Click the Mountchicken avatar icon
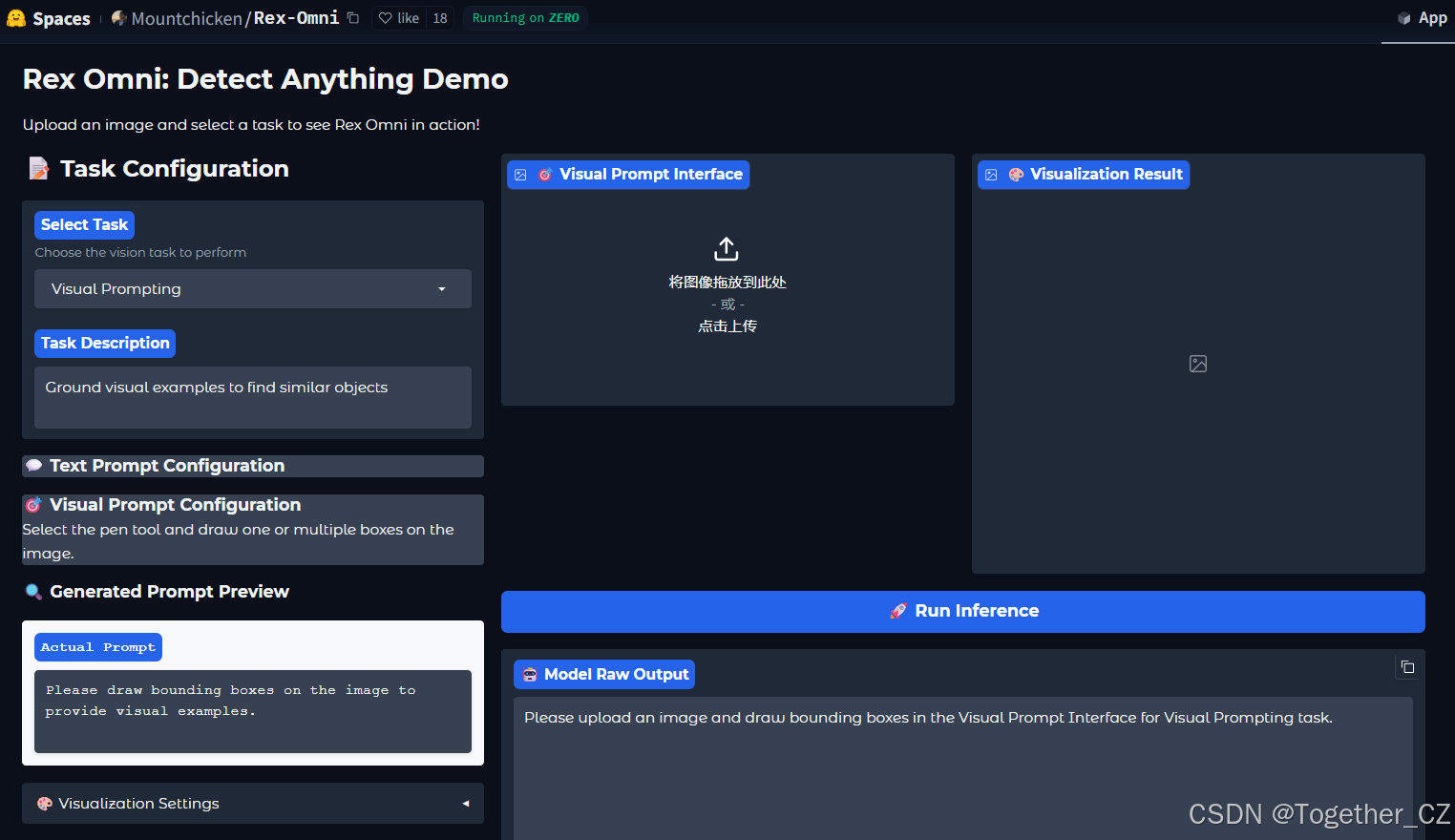Image resolution: width=1455 pixels, height=840 pixels. pyautogui.click(x=119, y=18)
